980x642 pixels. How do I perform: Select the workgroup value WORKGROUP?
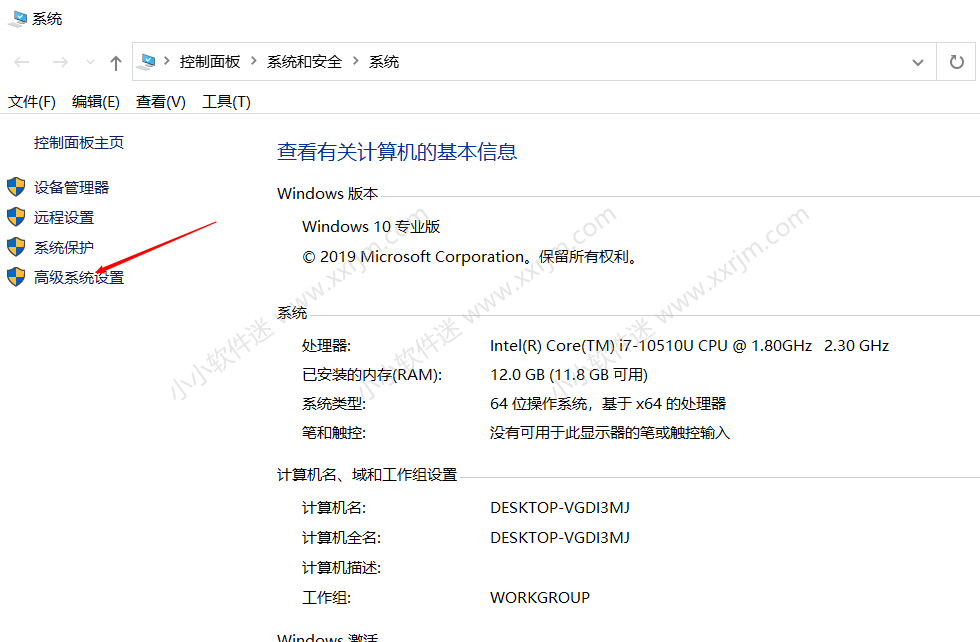[x=540, y=598]
